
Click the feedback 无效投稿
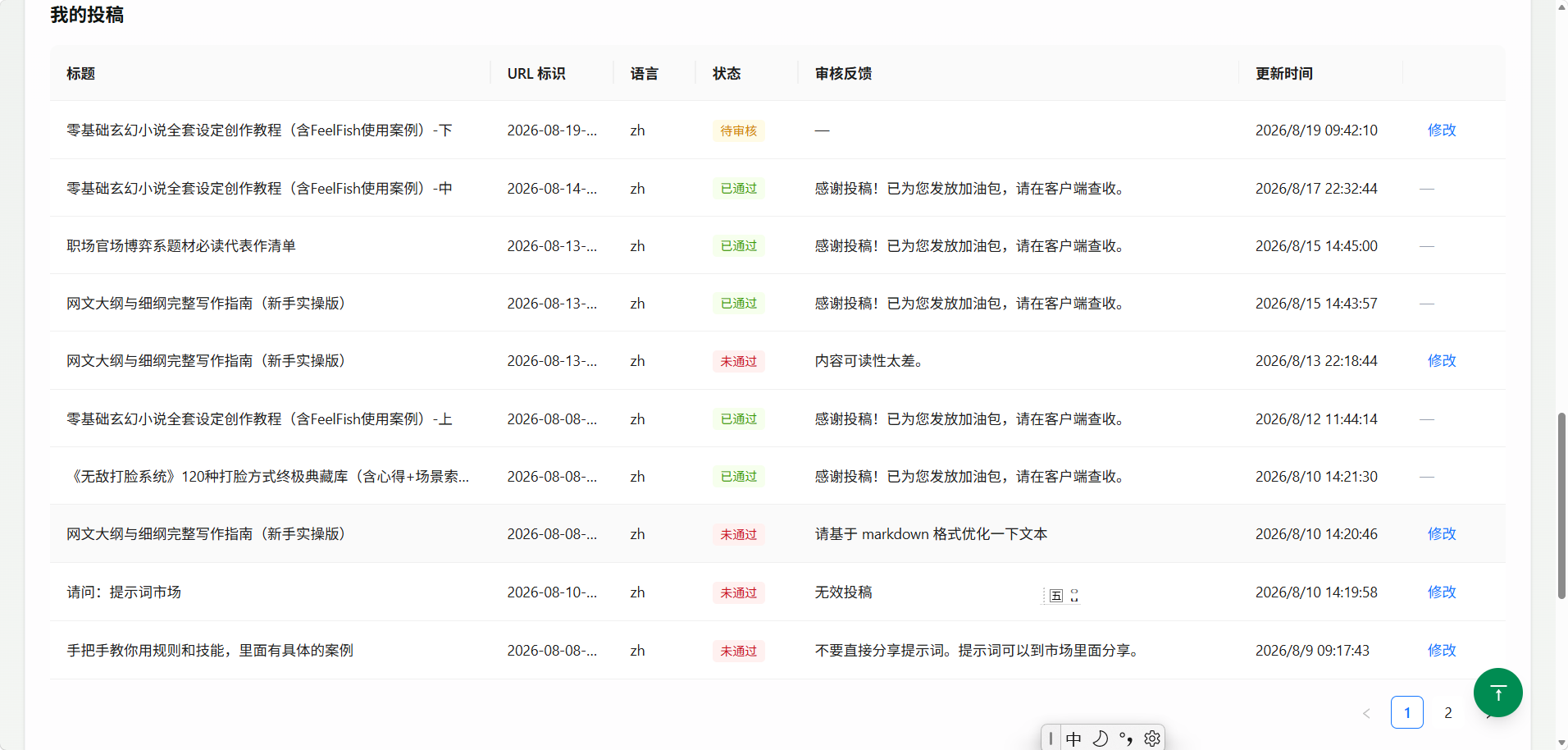pos(843,592)
